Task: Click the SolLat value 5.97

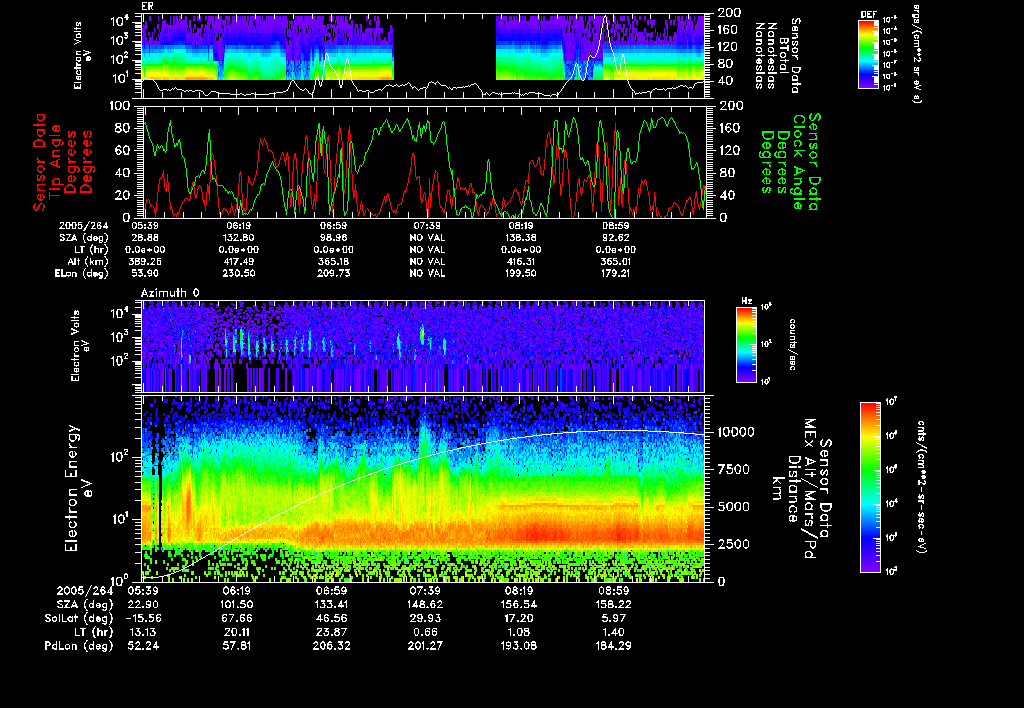Action: click(x=613, y=618)
